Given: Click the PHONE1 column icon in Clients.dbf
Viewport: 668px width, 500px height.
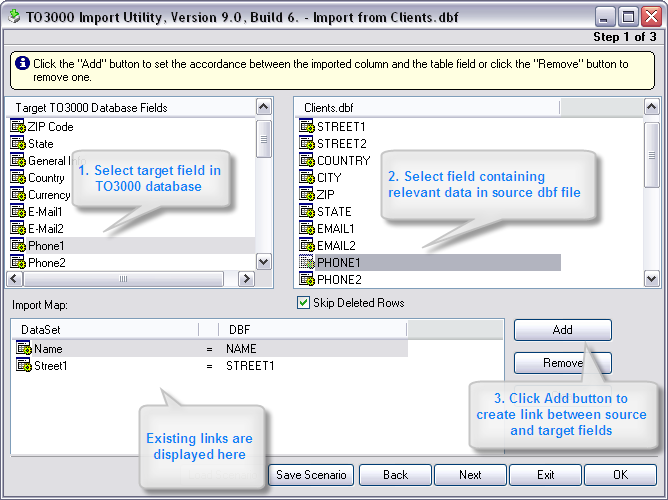Looking at the screenshot, I should [307, 263].
